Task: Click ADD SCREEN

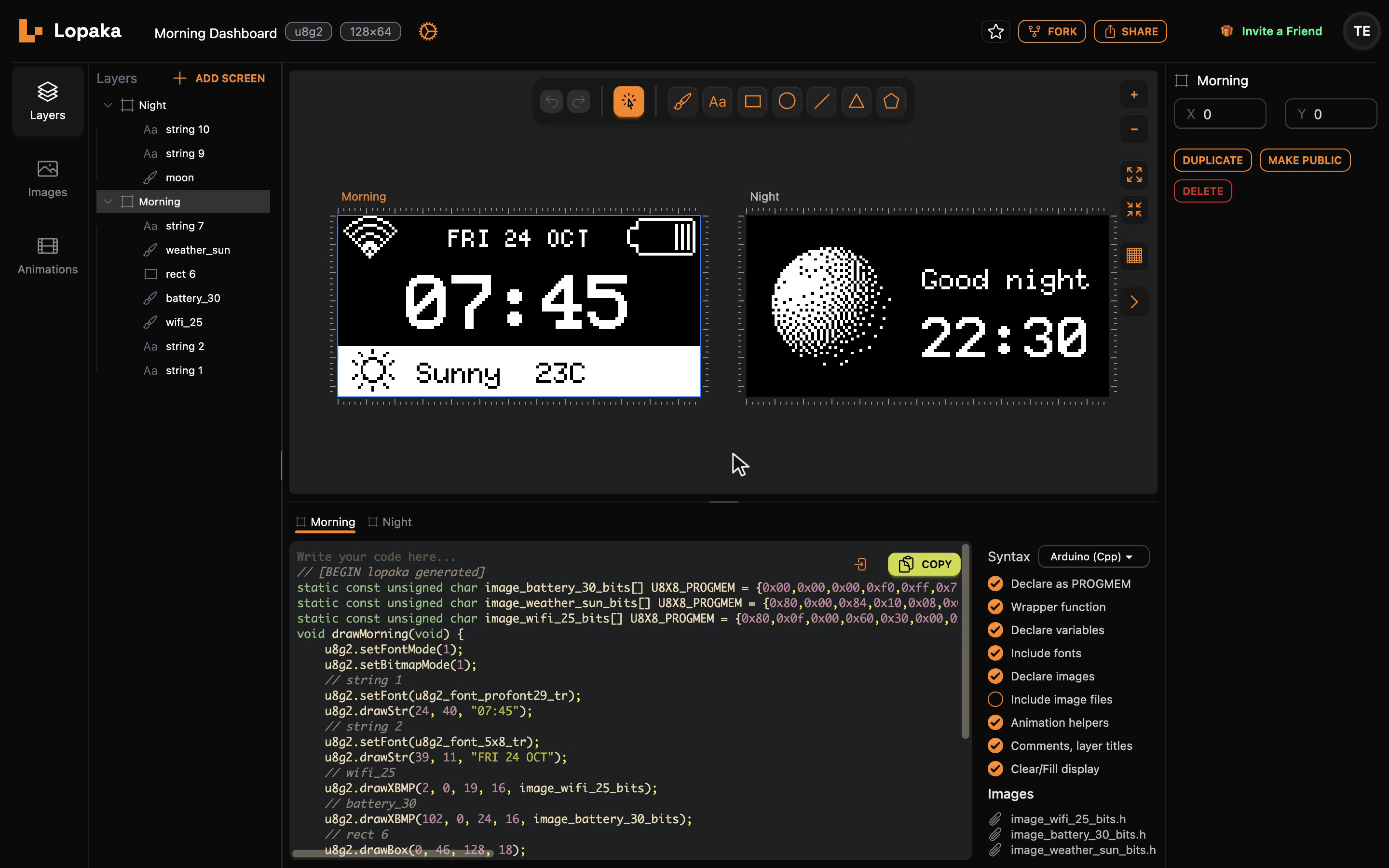Action: [x=219, y=78]
